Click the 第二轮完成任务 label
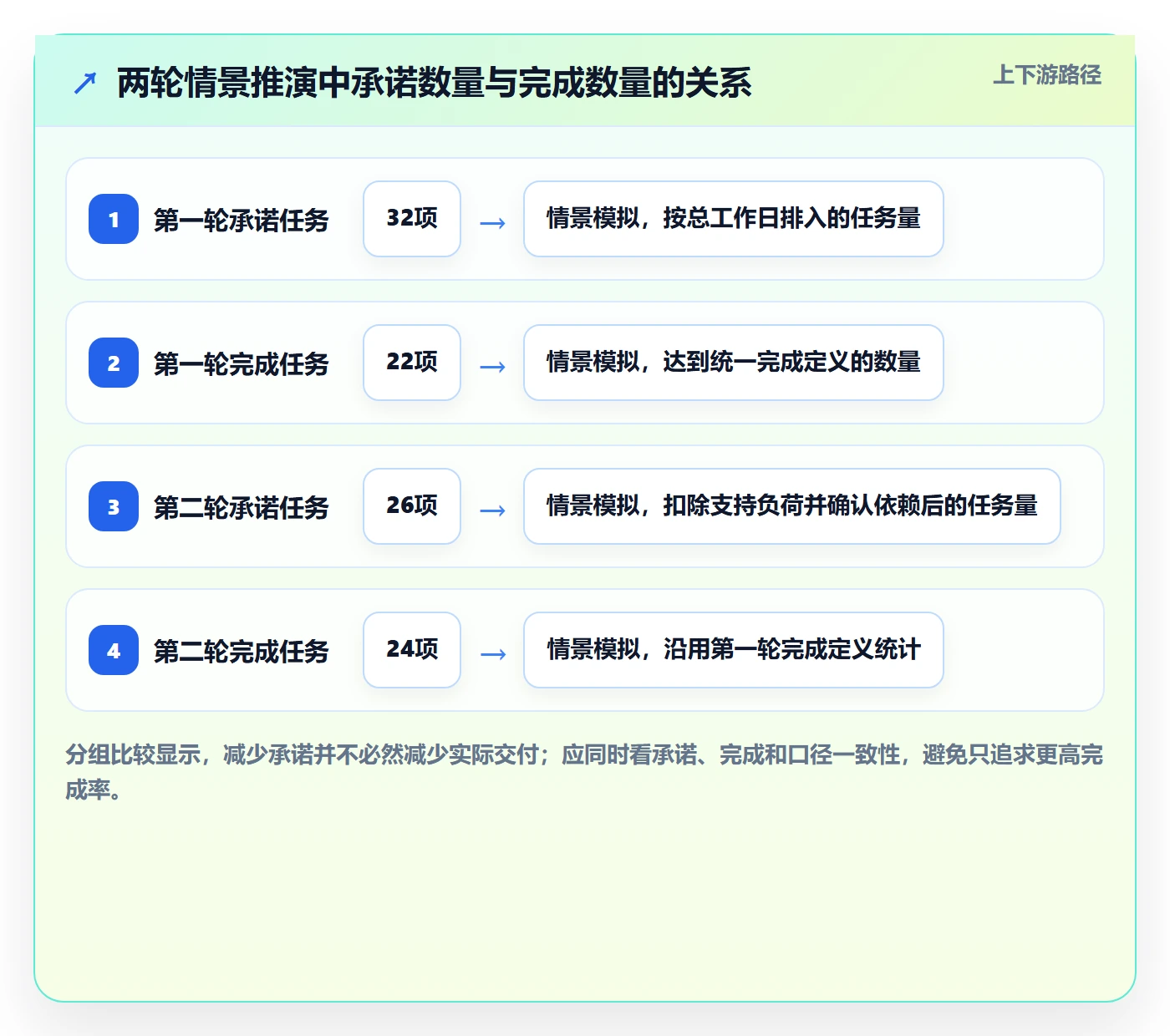The height and width of the screenshot is (1036, 1170). [x=242, y=652]
